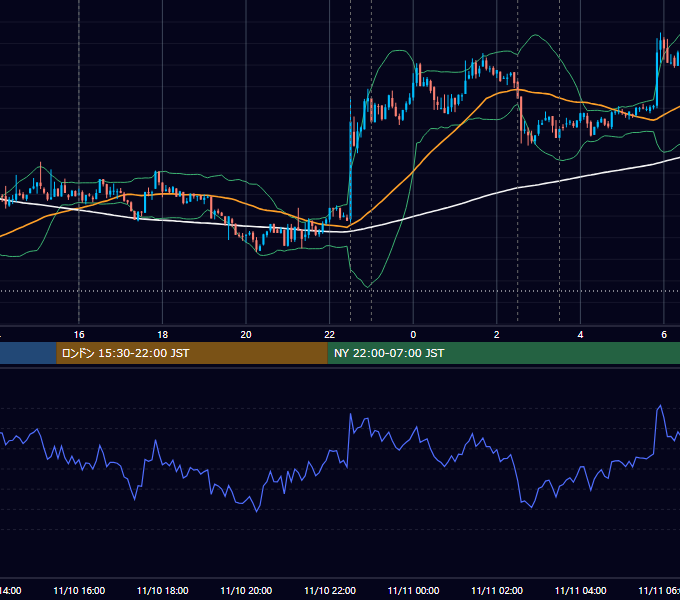Click the 22 hour label on the time axis
Screen dimensions: 680x600
(330, 335)
